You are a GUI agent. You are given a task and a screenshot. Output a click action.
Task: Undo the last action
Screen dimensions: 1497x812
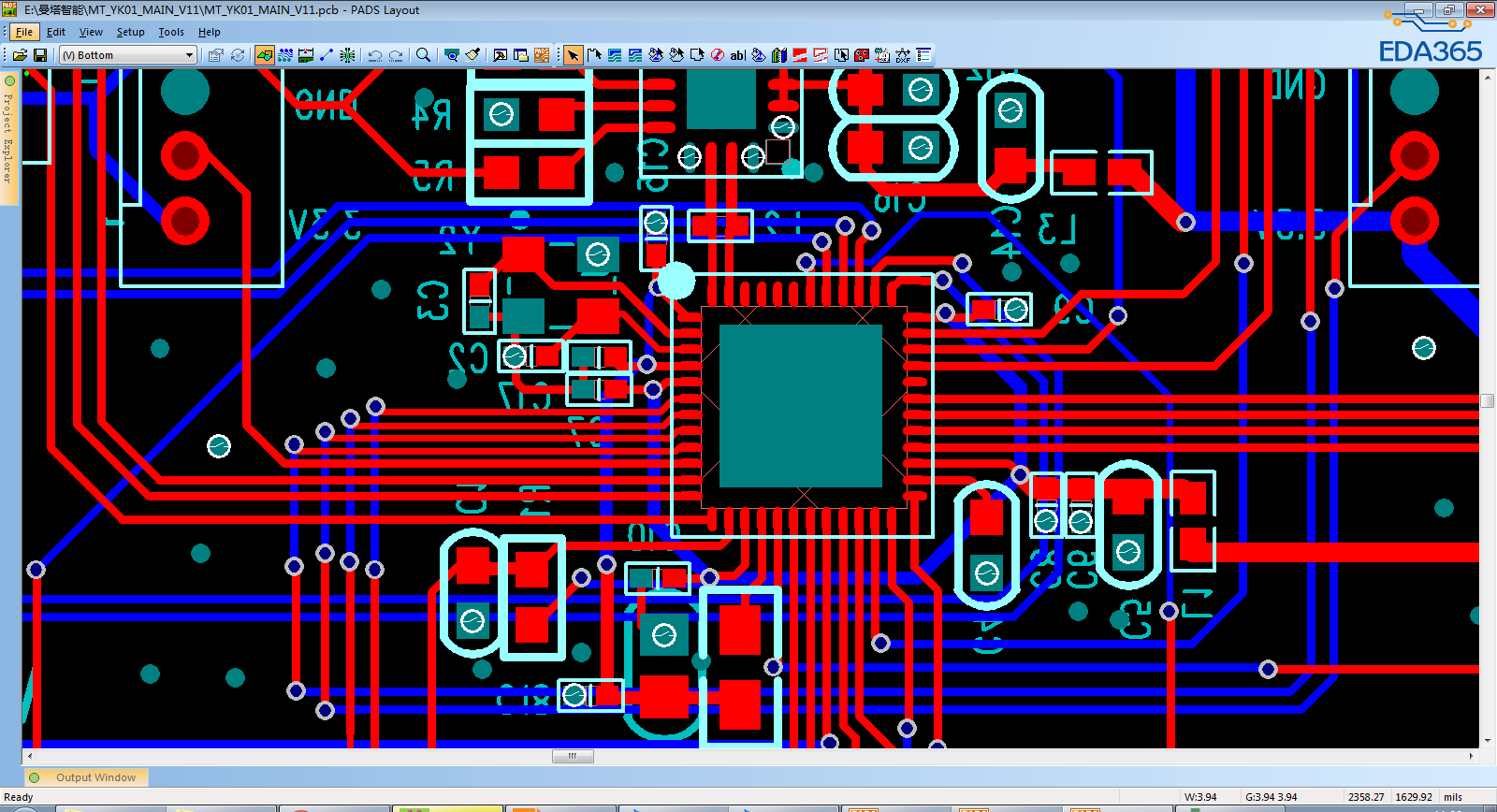(375, 55)
